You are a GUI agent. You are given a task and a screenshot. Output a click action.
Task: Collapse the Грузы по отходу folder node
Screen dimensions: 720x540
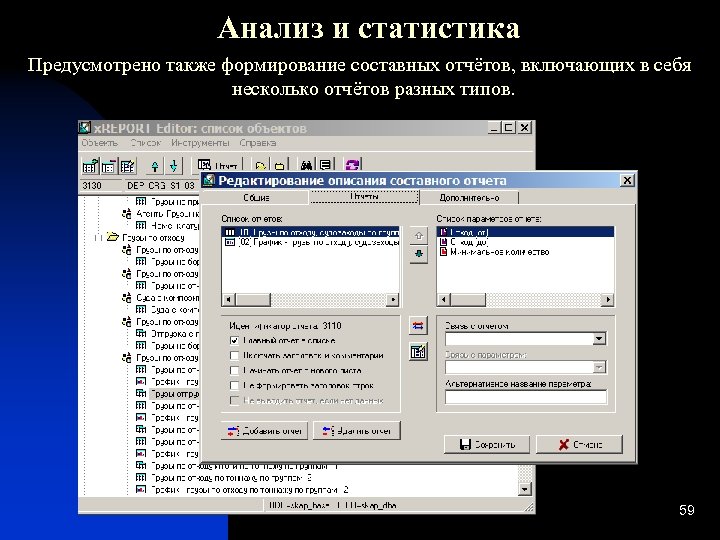click(98, 237)
